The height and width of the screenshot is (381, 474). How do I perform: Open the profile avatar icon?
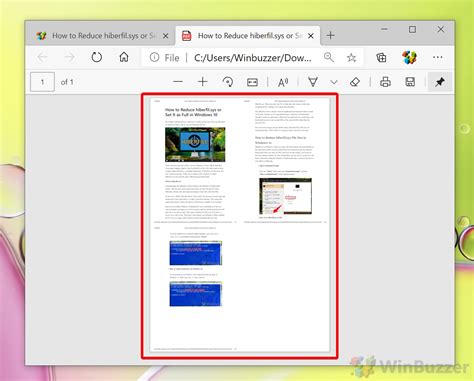(409, 57)
